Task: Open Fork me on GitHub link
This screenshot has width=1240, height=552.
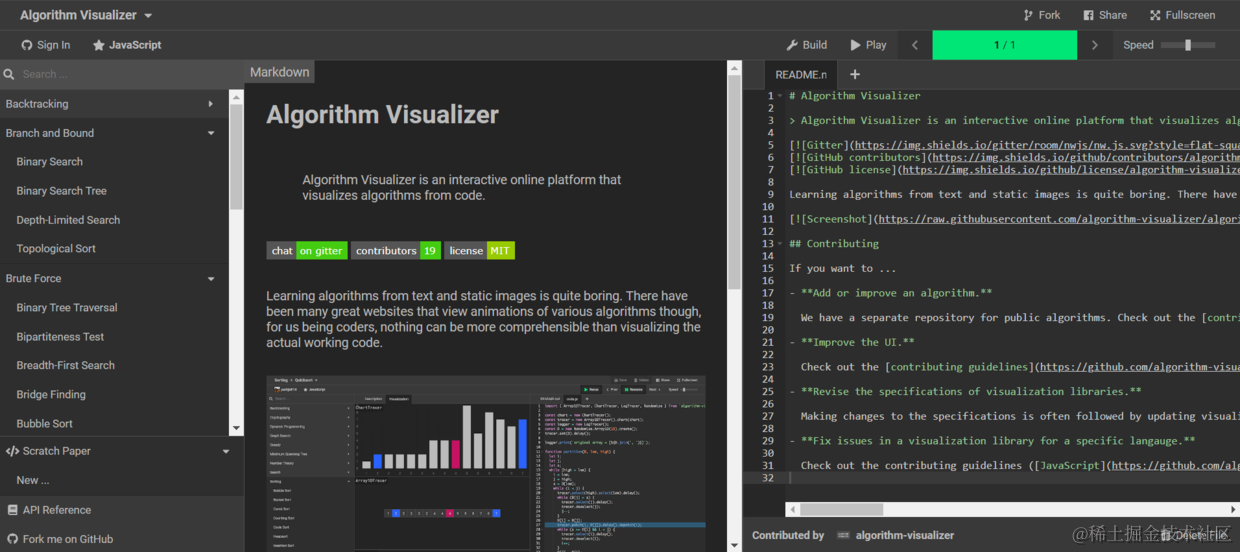Action: tap(68, 539)
